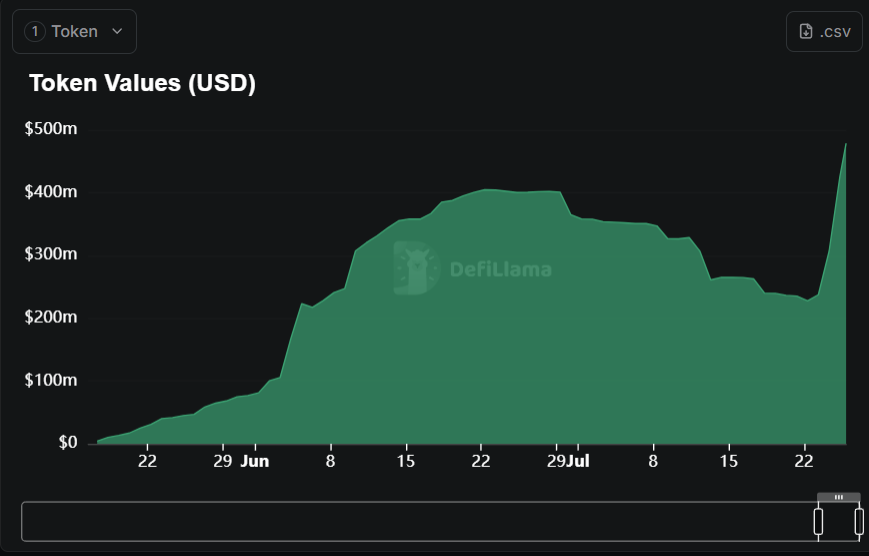869x556 pixels.
Task: Click the left handle of the range slider
Action: pos(818,522)
